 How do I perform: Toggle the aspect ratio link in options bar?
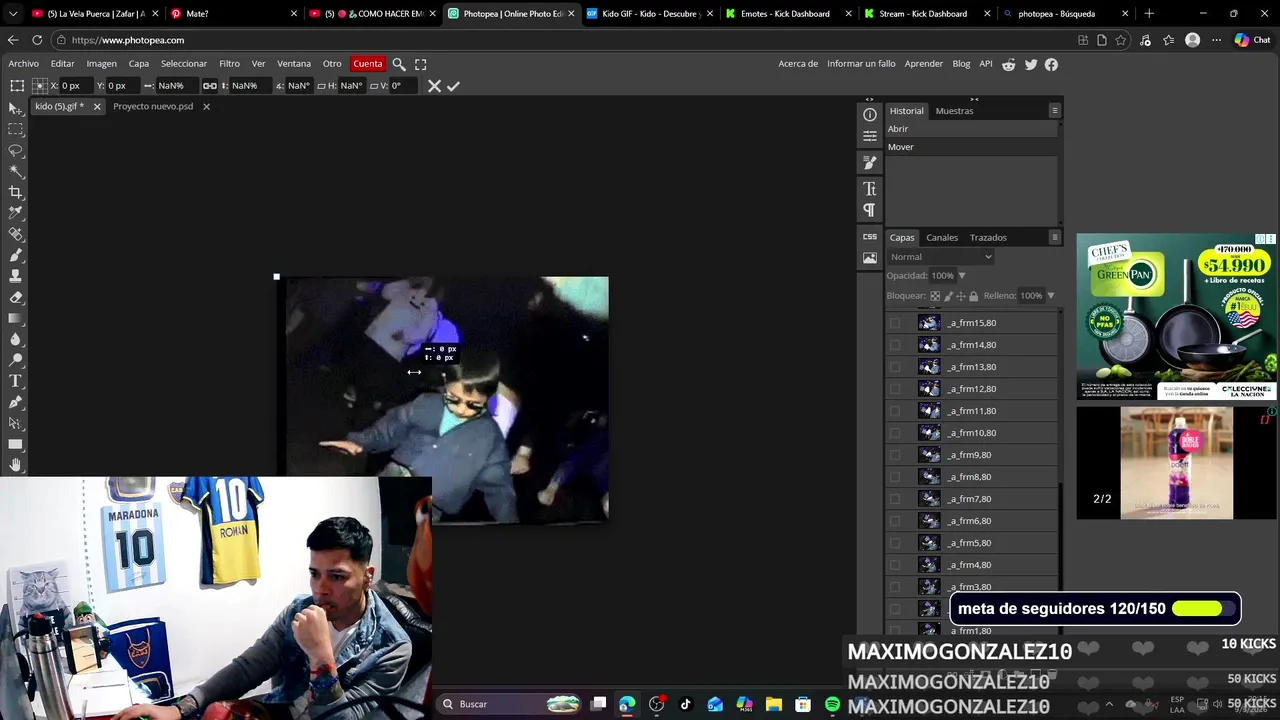[210, 86]
